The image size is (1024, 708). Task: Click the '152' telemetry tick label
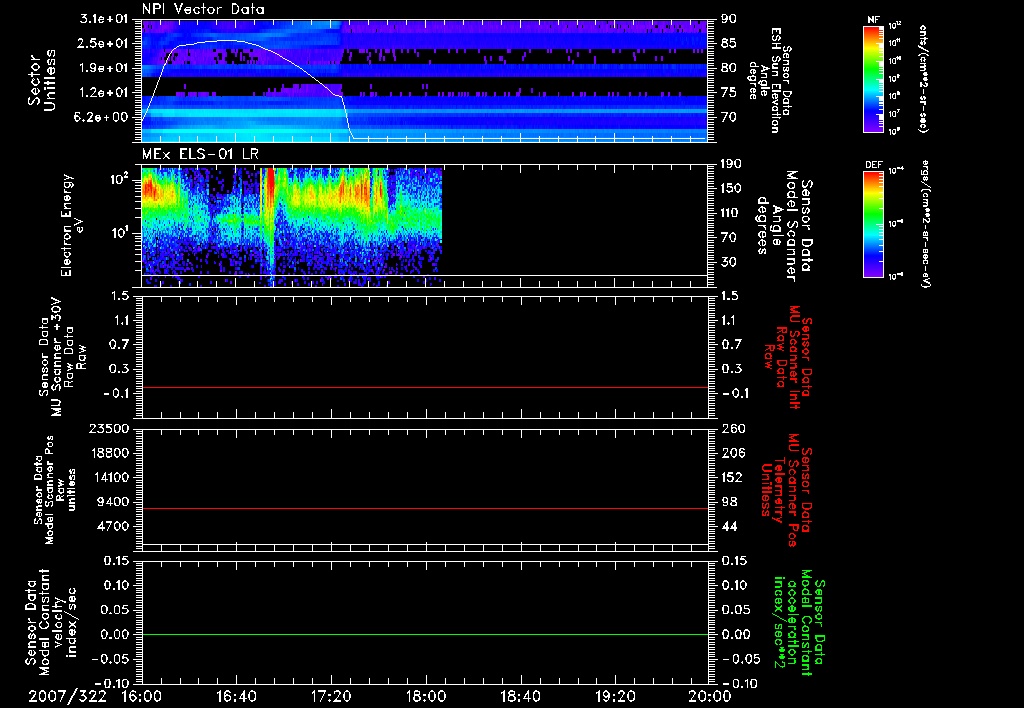coord(733,477)
